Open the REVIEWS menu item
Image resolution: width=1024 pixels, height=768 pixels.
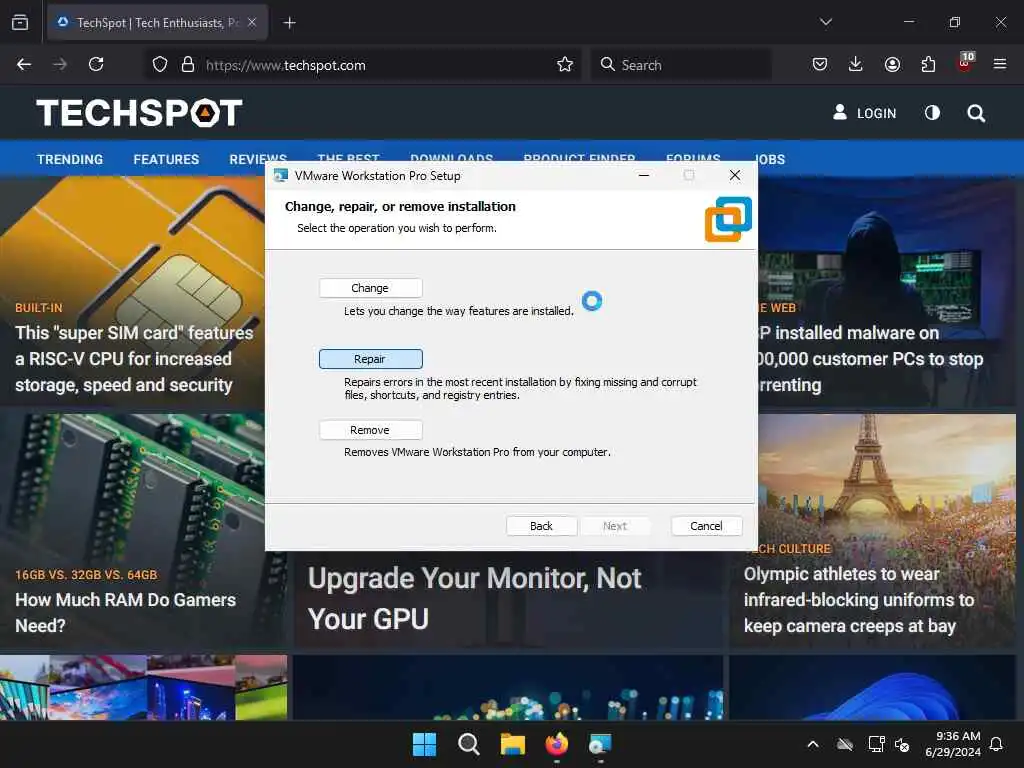coord(258,159)
